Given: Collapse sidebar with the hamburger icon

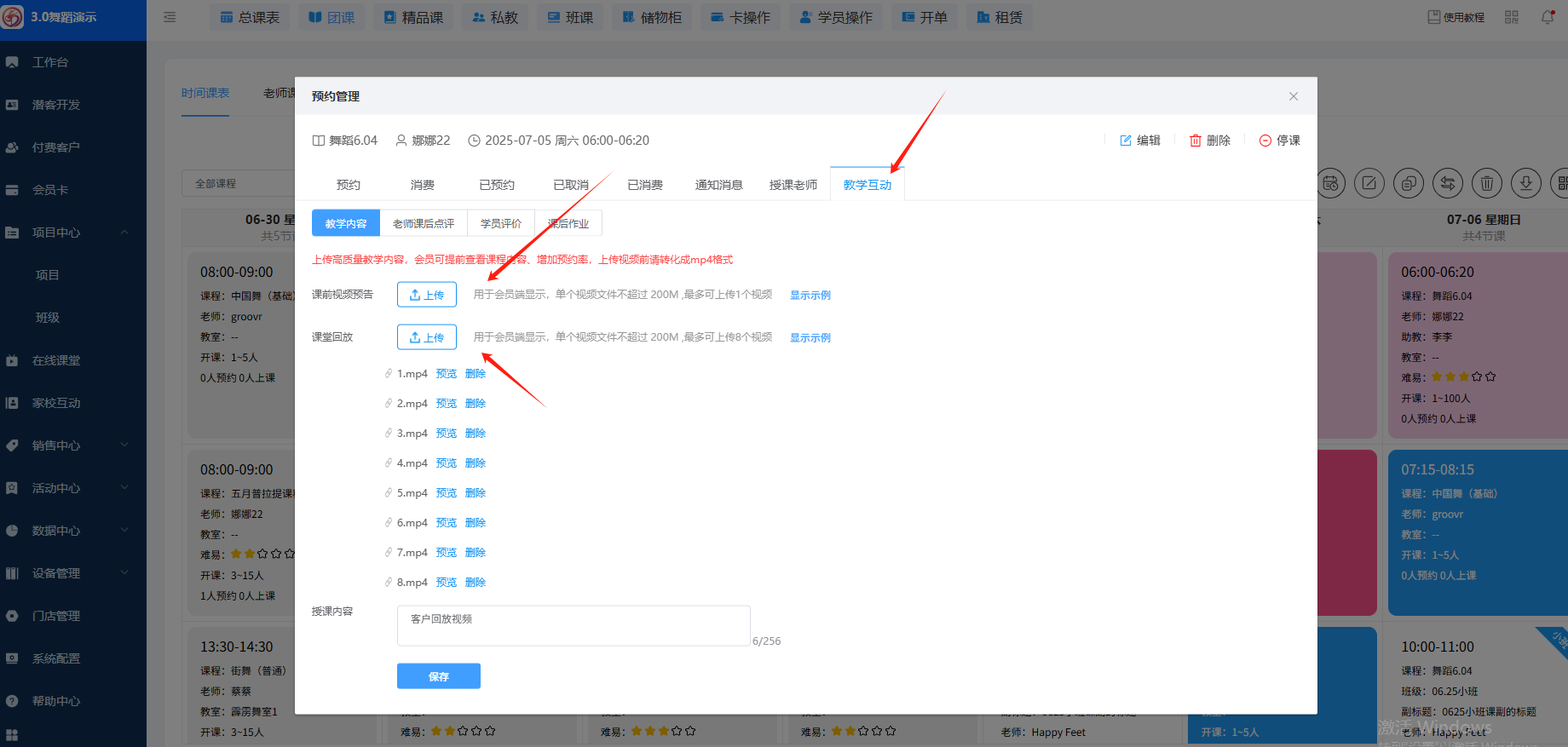Looking at the screenshot, I should (x=170, y=17).
